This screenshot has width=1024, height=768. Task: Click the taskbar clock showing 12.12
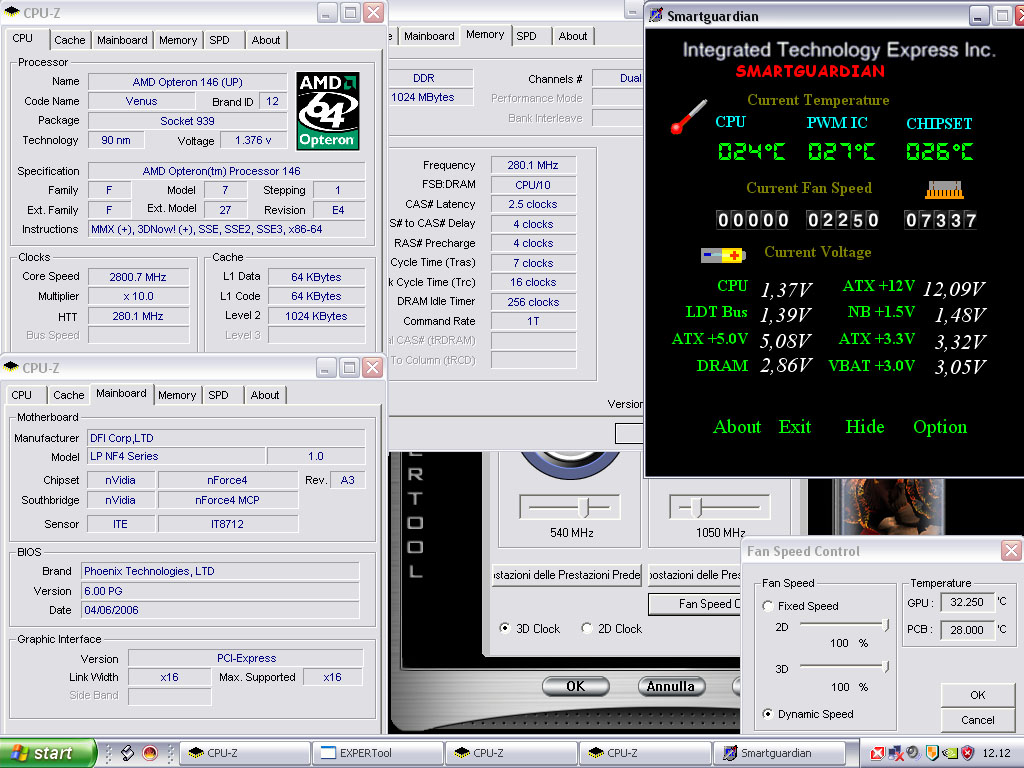click(996, 753)
